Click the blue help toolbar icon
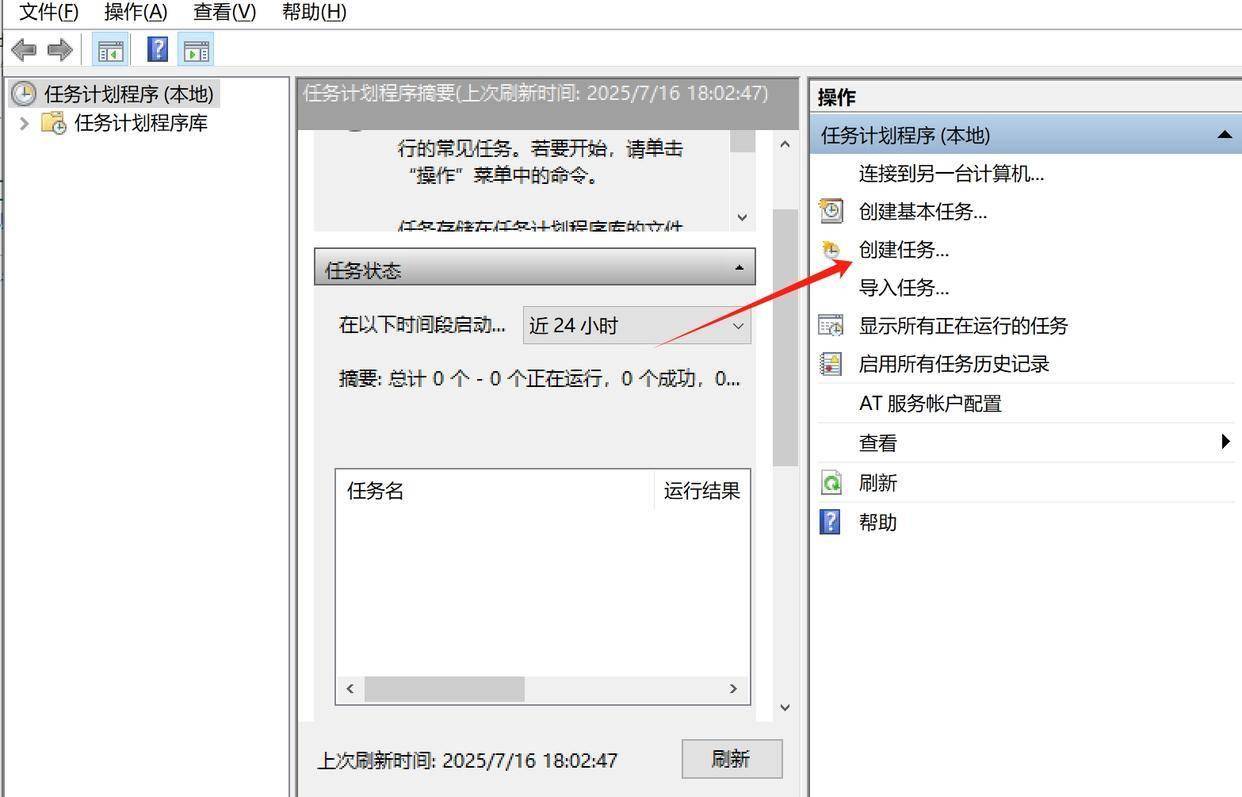Screen dimensions: 1242x797 tap(157, 50)
